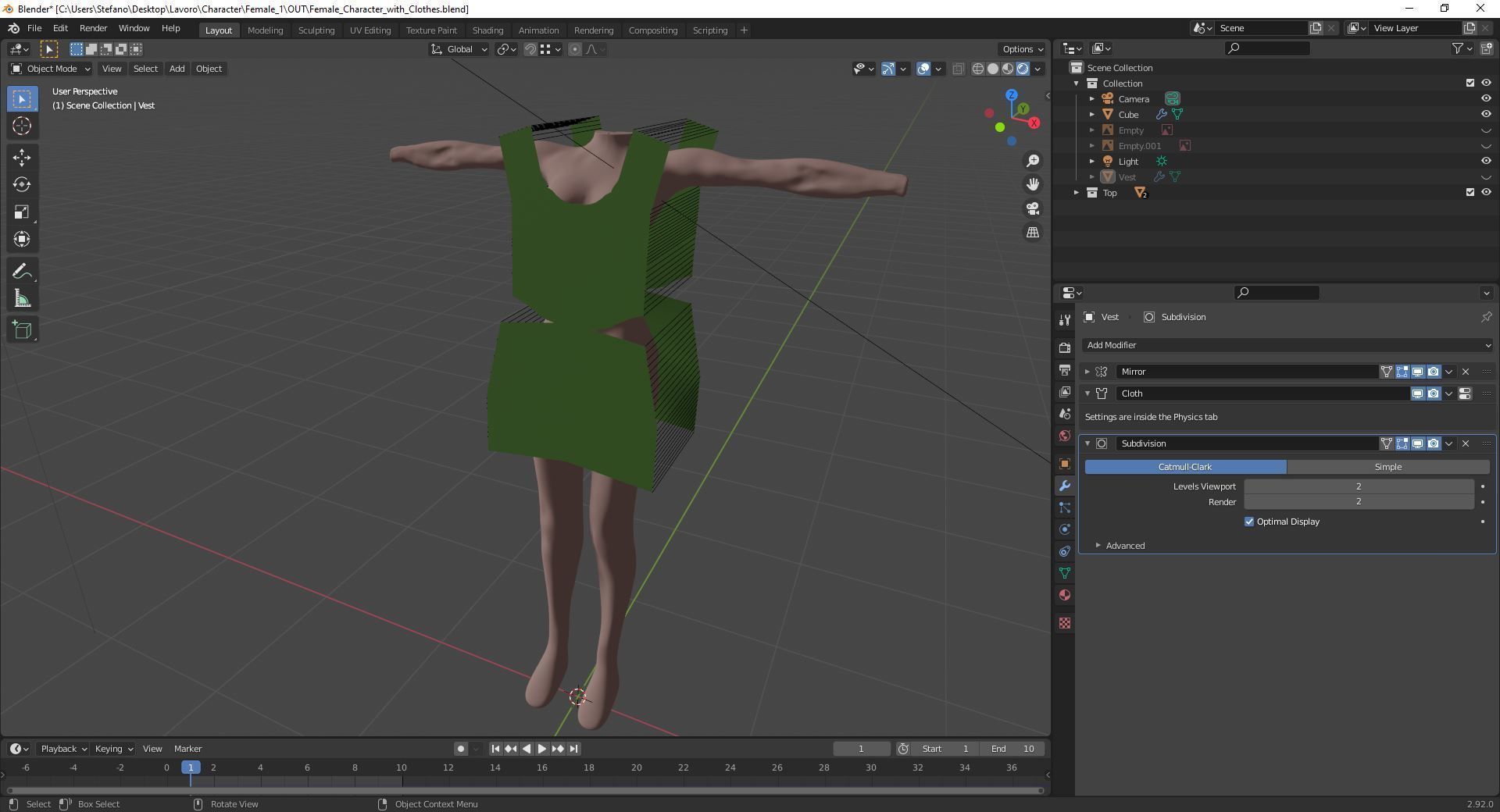Uncheck the Optimal Display checkbox
1500x812 pixels.
tap(1248, 522)
